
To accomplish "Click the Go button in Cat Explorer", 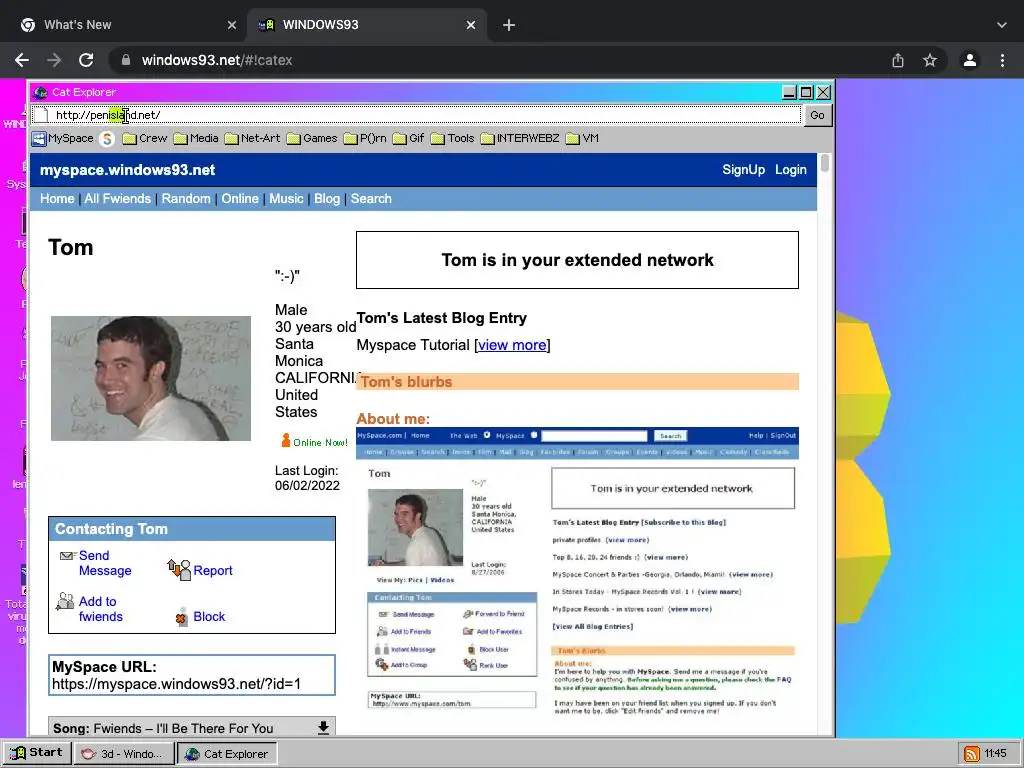I will 817,115.
